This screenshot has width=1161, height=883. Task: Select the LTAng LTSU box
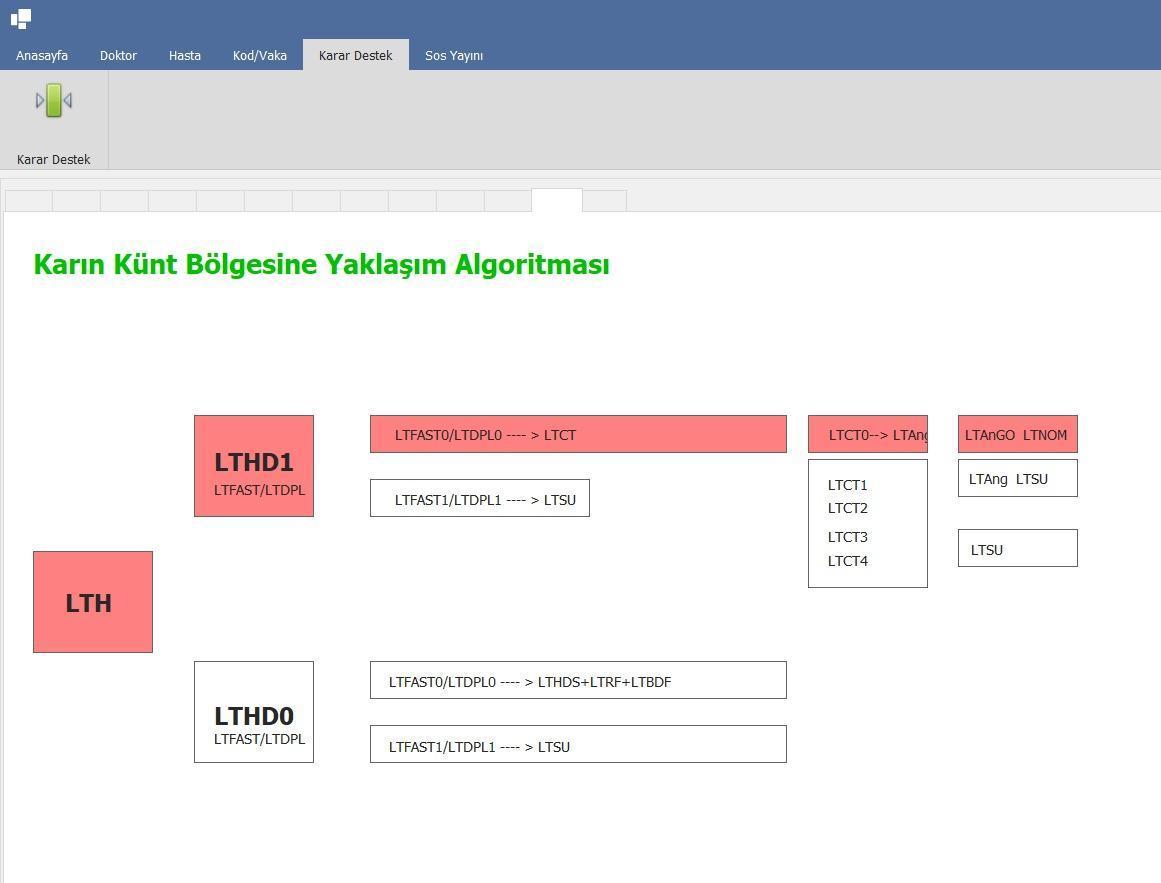(1018, 478)
